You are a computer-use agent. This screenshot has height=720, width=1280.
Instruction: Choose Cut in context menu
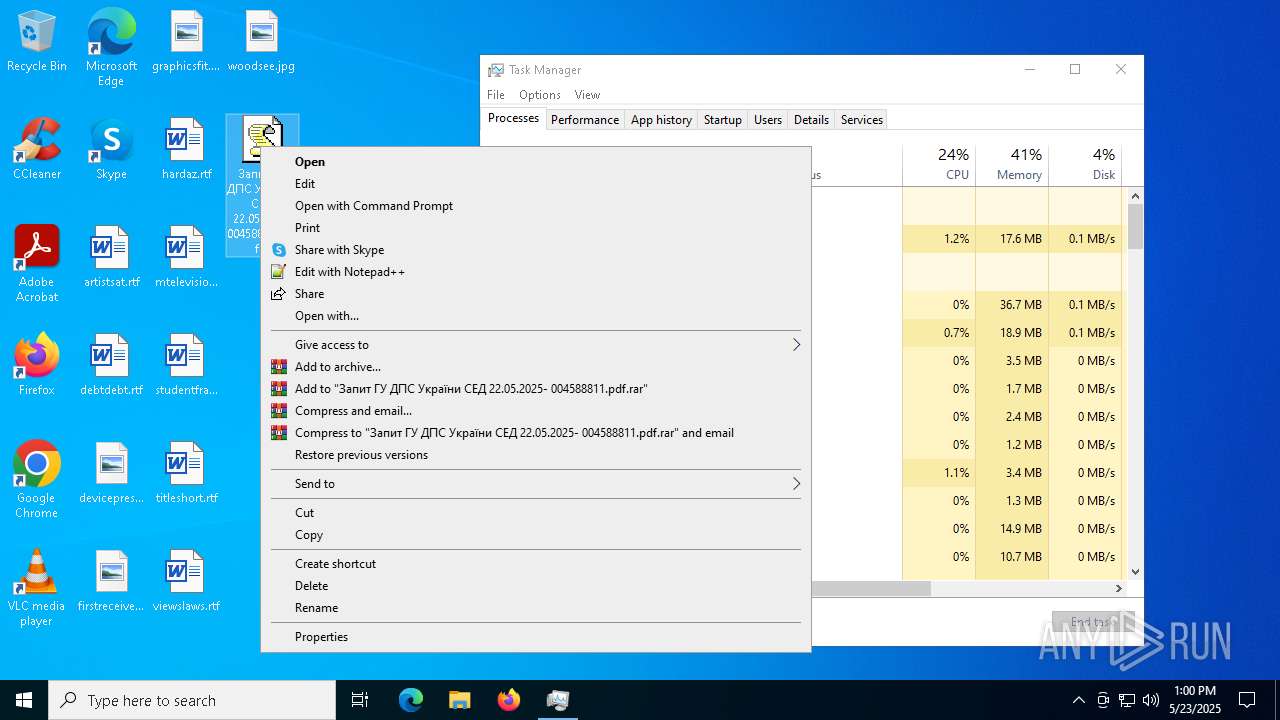point(536,513)
